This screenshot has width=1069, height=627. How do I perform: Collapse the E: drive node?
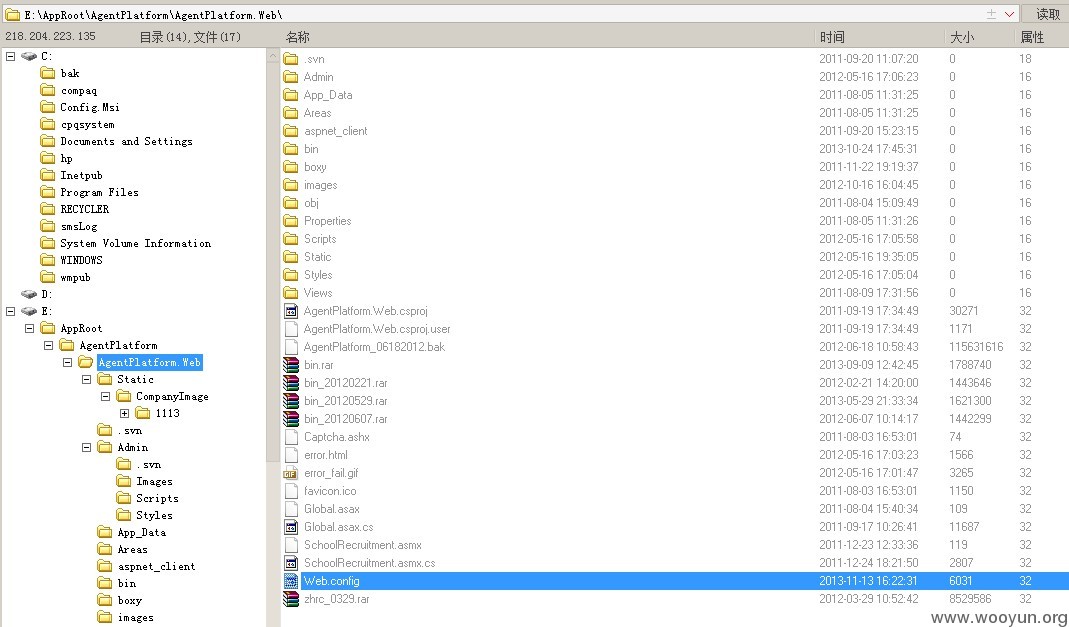(x=10, y=311)
